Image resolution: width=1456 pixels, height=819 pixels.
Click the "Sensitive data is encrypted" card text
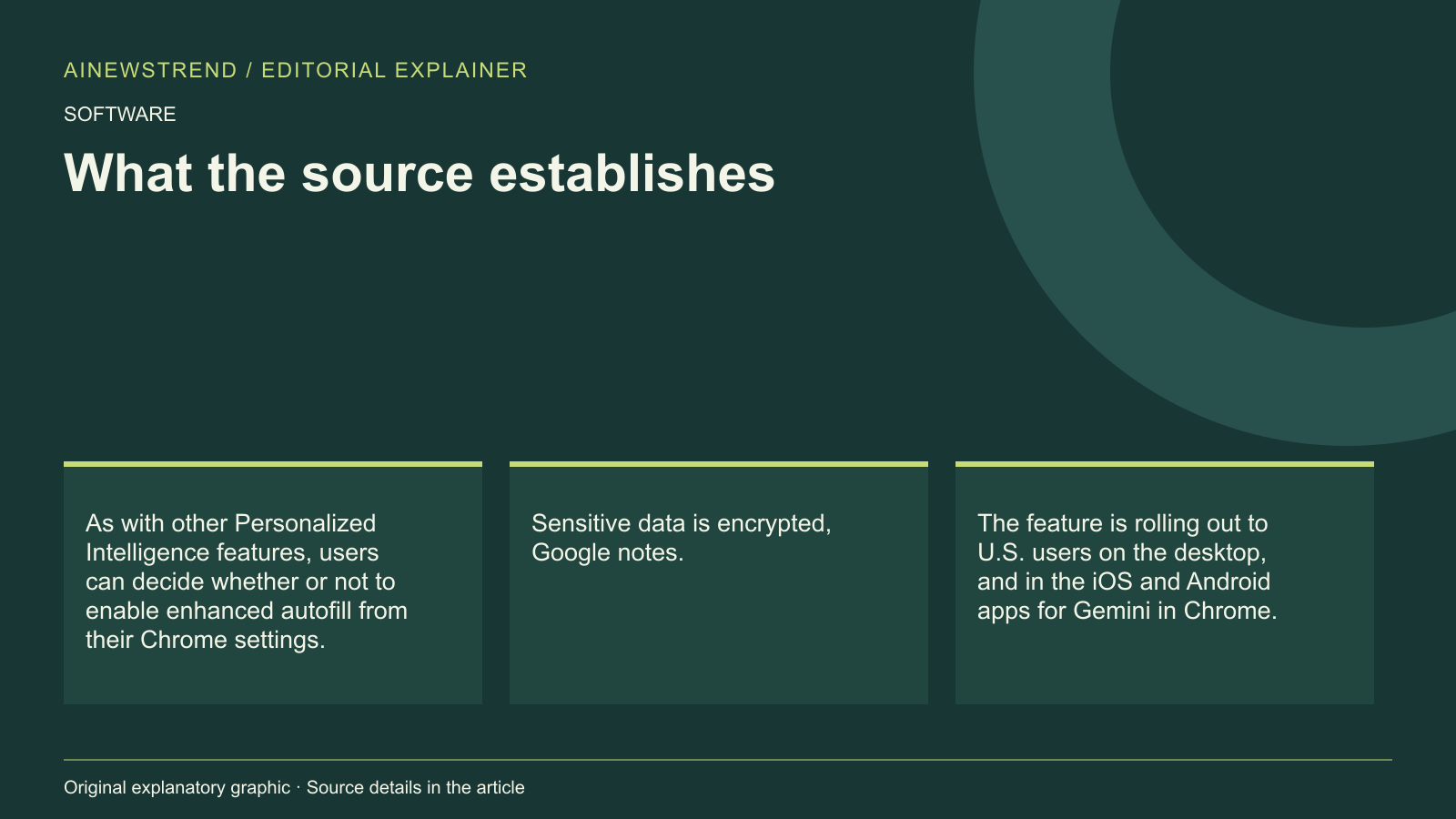click(x=682, y=538)
